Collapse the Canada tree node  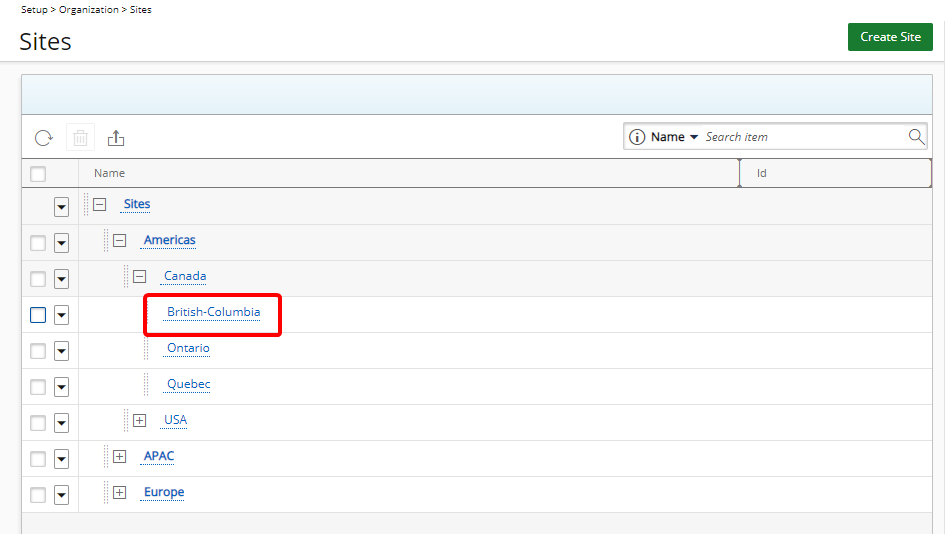(140, 276)
